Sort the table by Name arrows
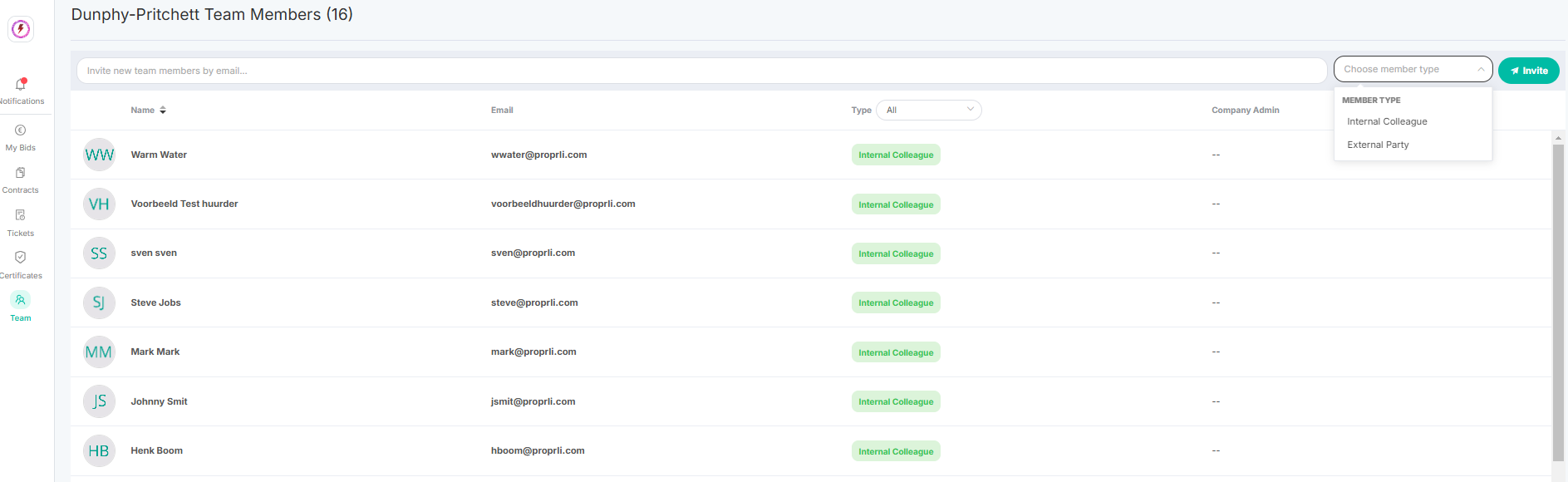Viewport: 1568px width, 482px height. pos(163,111)
